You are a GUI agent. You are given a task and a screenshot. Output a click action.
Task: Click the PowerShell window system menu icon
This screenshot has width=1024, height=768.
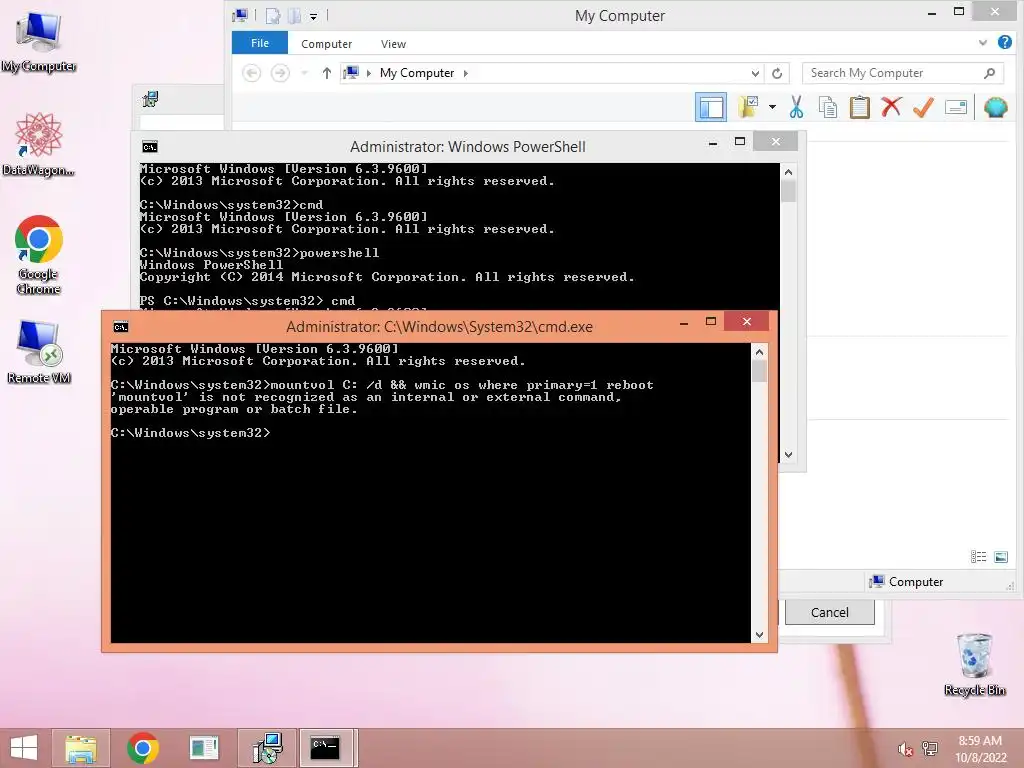click(150, 147)
